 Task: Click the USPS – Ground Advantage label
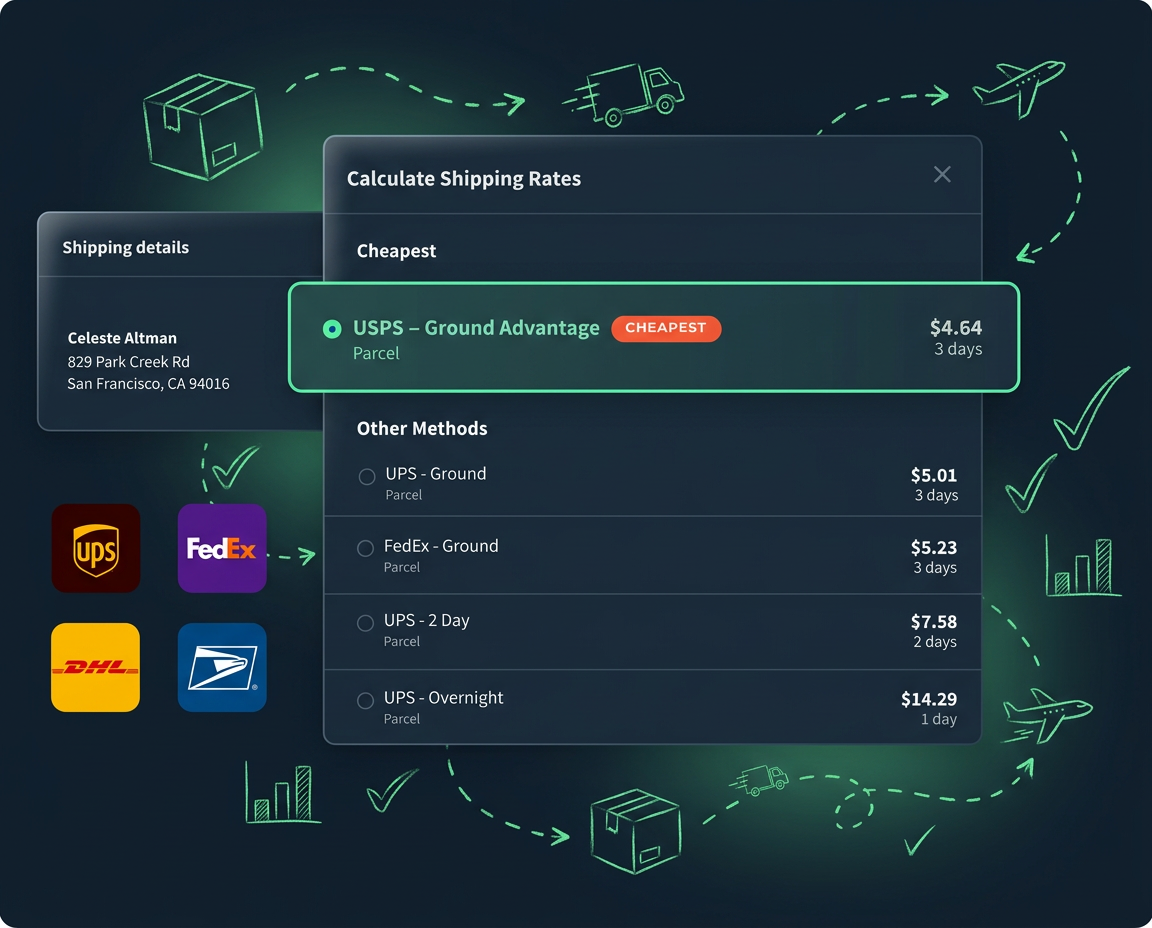pyautogui.click(x=476, y=328)
